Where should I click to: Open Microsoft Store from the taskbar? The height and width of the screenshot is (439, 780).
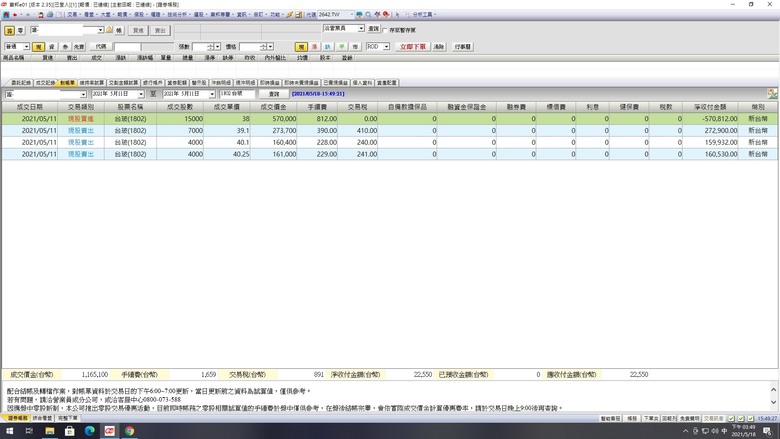point(70,431)
